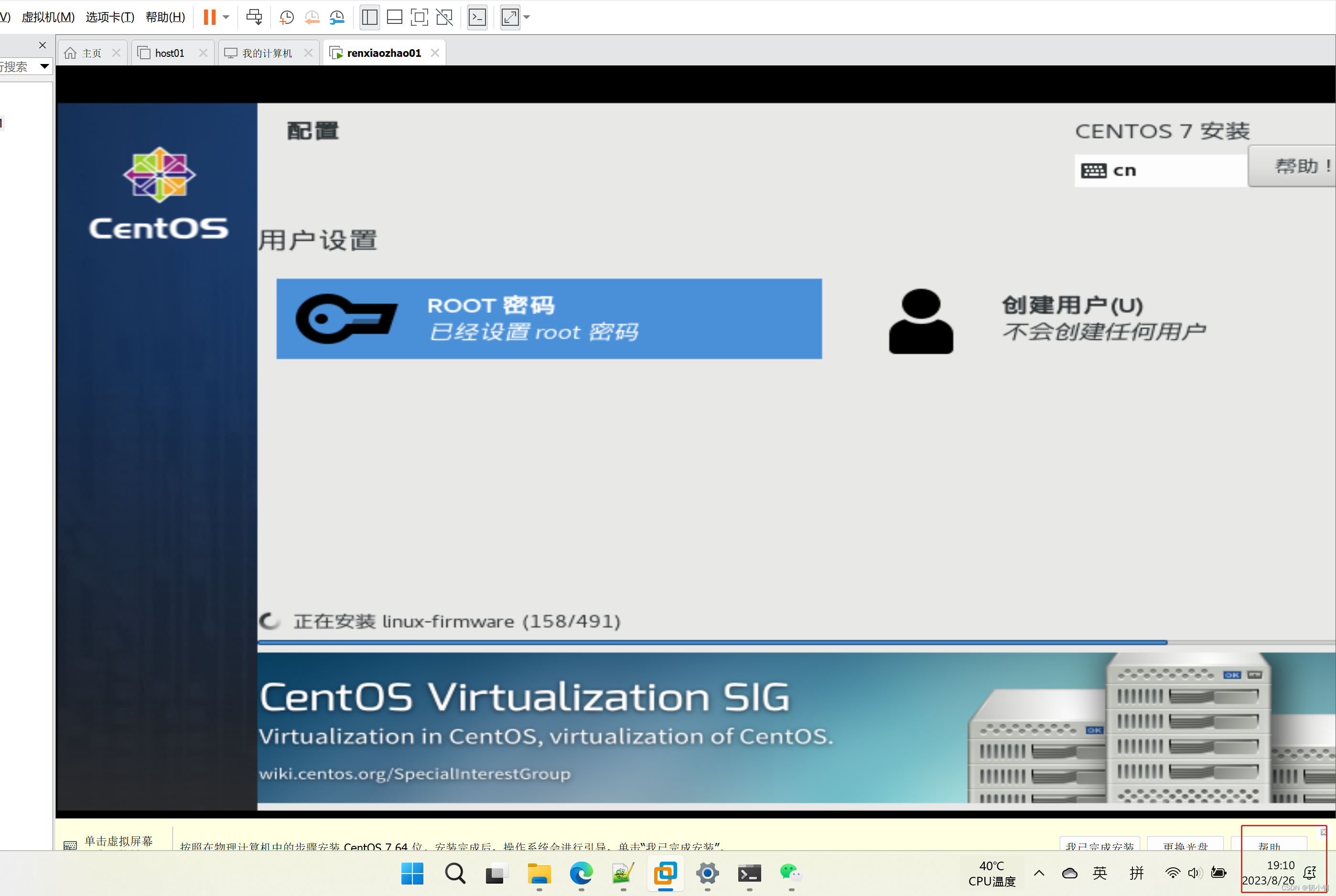Click Send Ctrl+Alt+Del toolbar icon
Viewport: 1336px width, 896px height.
pos(254,17)
